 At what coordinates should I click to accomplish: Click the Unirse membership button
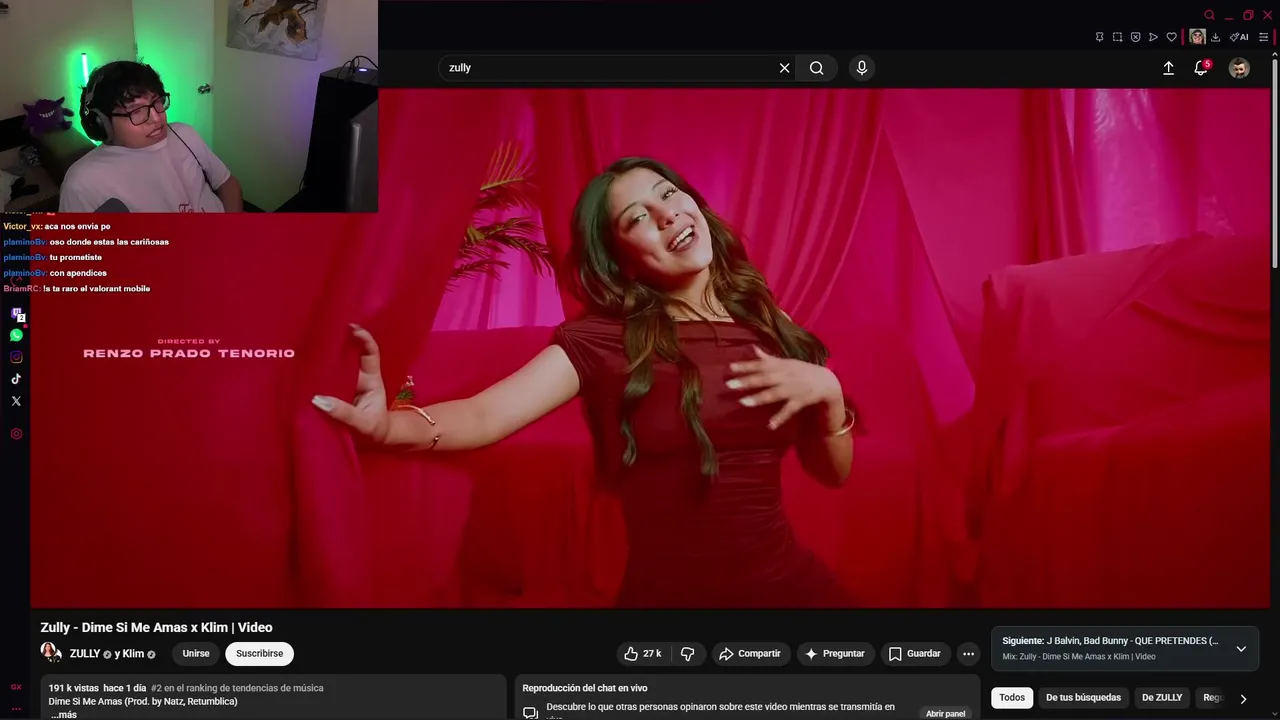coord(196,654)
